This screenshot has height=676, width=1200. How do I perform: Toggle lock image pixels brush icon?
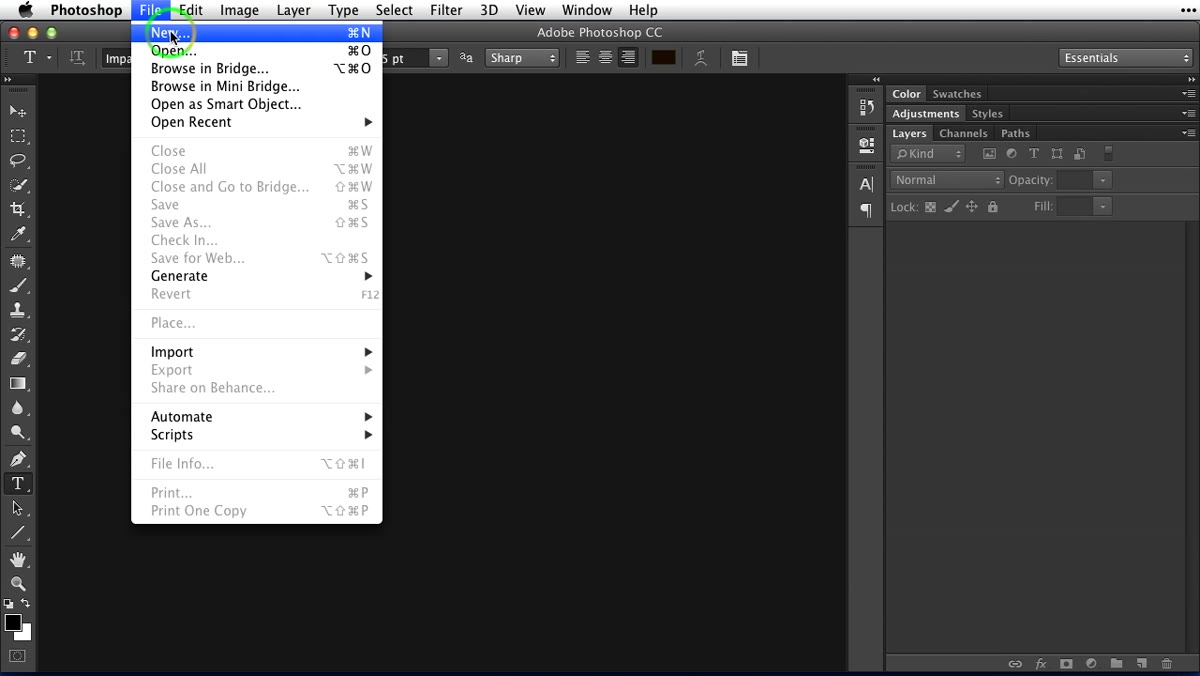click(x=951, y=207)
